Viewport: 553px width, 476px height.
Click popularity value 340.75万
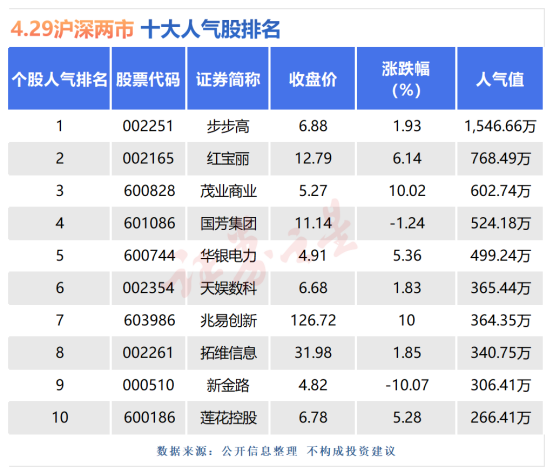click(500, 353)
